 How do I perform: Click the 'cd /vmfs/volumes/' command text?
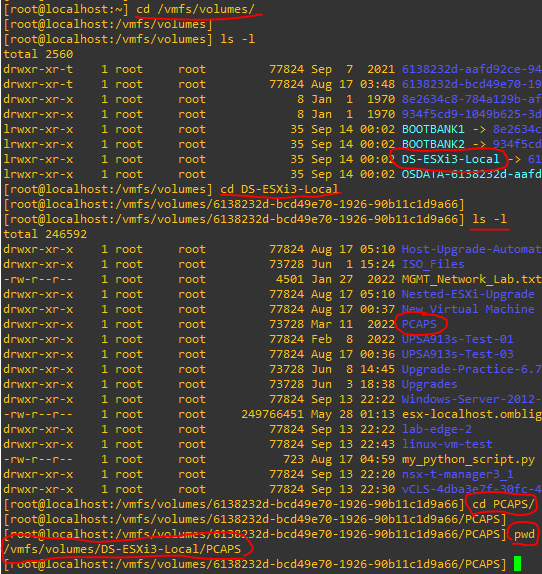(195, 9)
